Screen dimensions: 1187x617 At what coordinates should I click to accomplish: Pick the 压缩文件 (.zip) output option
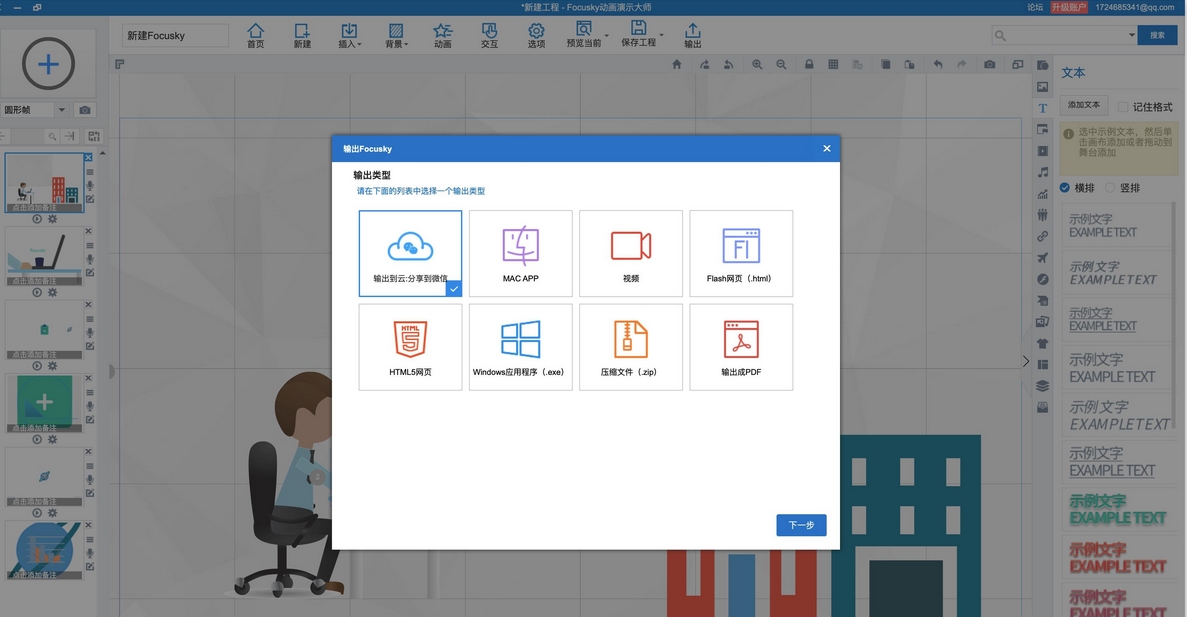[x=631, y=347]
